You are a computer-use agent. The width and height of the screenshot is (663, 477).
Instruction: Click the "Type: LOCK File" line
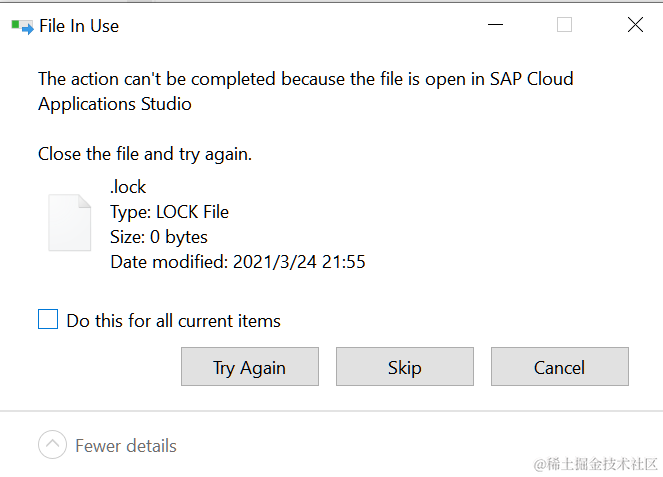click(169, 212)
